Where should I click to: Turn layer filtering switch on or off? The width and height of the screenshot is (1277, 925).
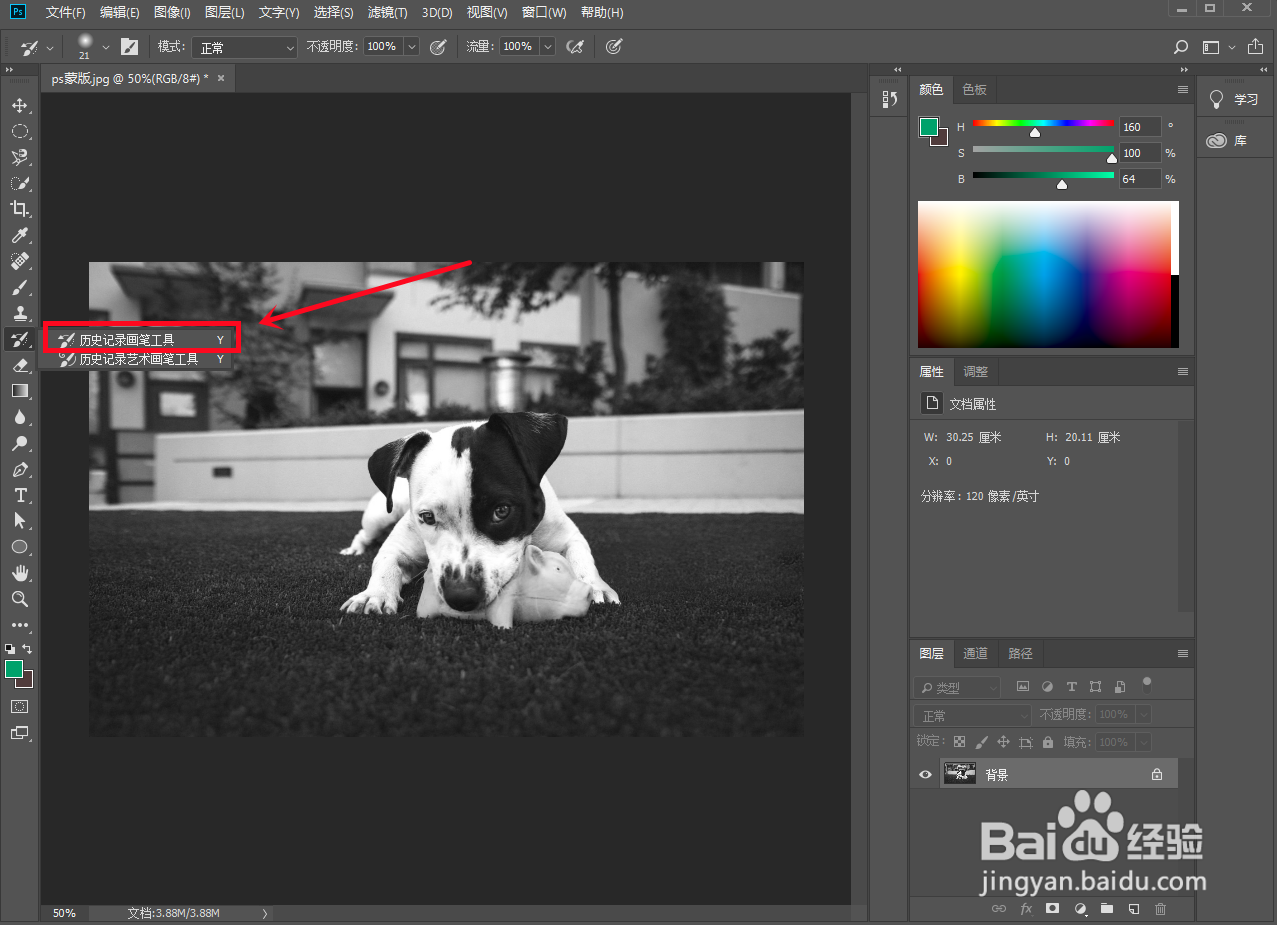point(1147,685)
